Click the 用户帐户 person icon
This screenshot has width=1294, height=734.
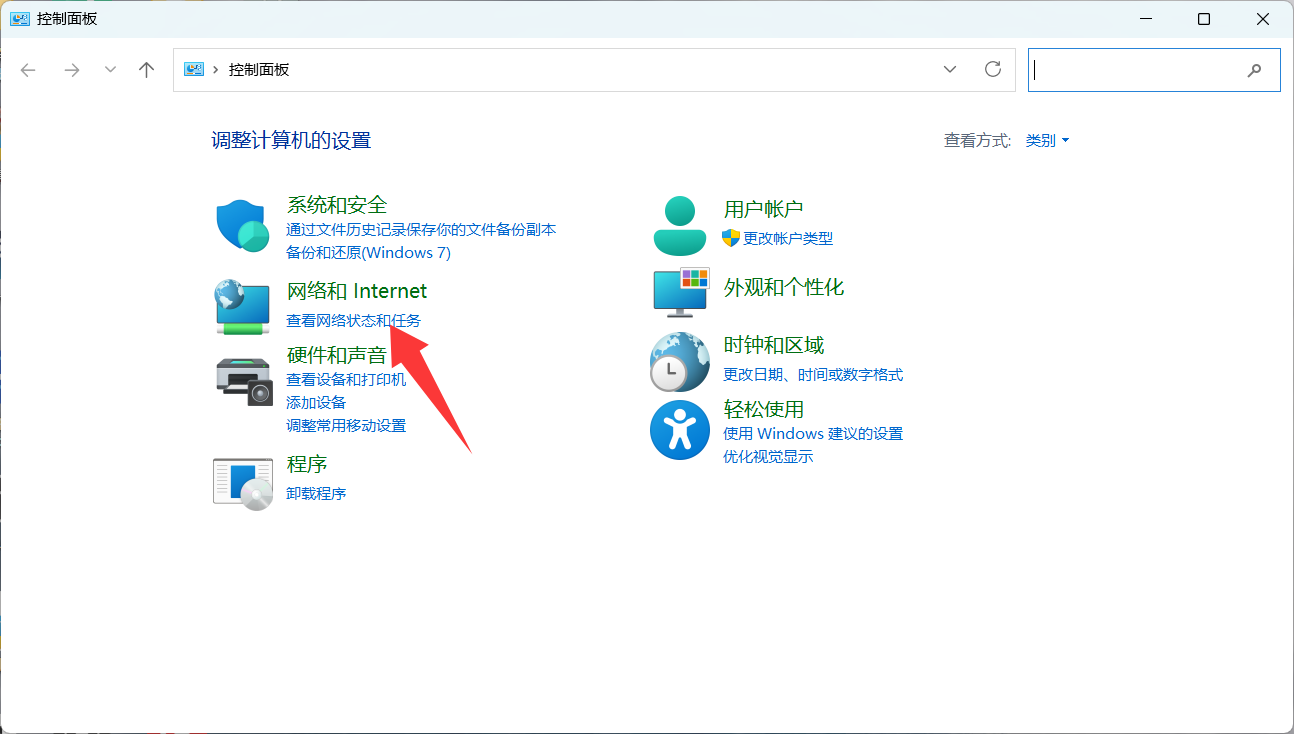point(679,222)
